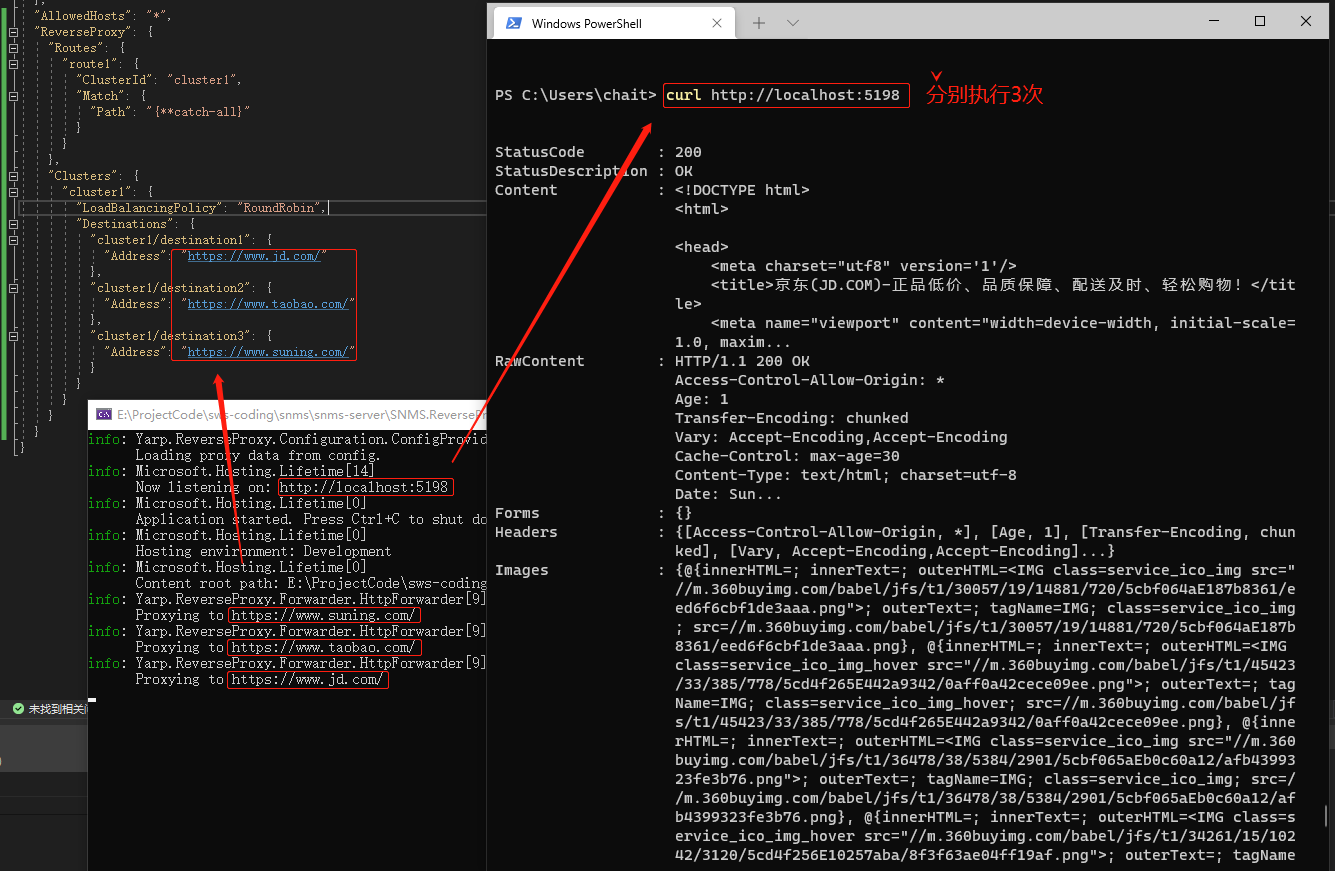
Task: Click the green change bar in the editor gutter
Action: pyautogui.click(x=4, y=220)
